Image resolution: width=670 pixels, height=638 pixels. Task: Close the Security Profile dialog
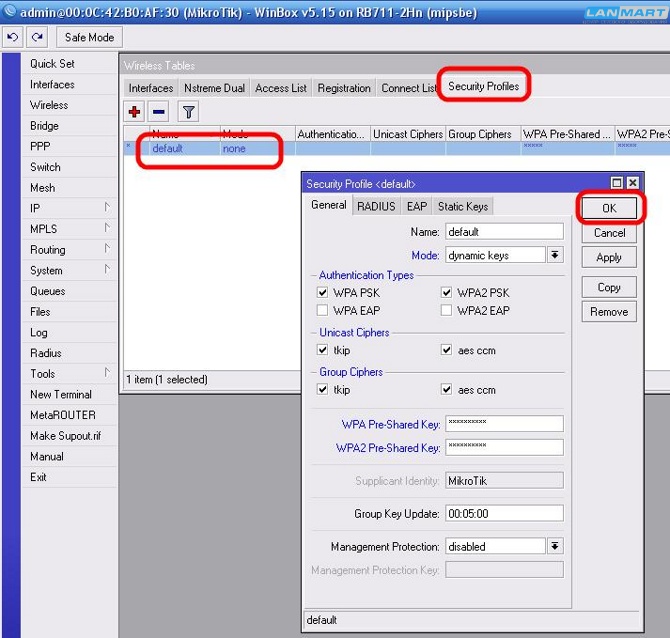pos(633,183)
